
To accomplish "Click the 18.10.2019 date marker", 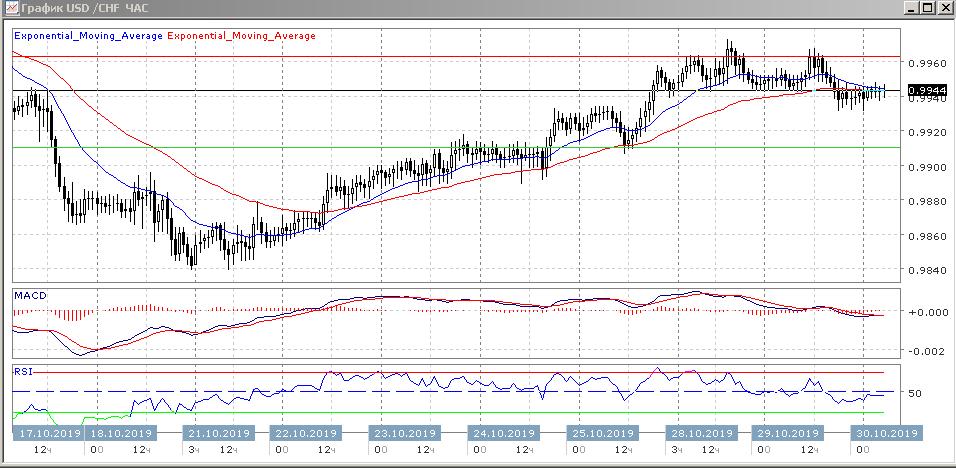I will (121, 434).
